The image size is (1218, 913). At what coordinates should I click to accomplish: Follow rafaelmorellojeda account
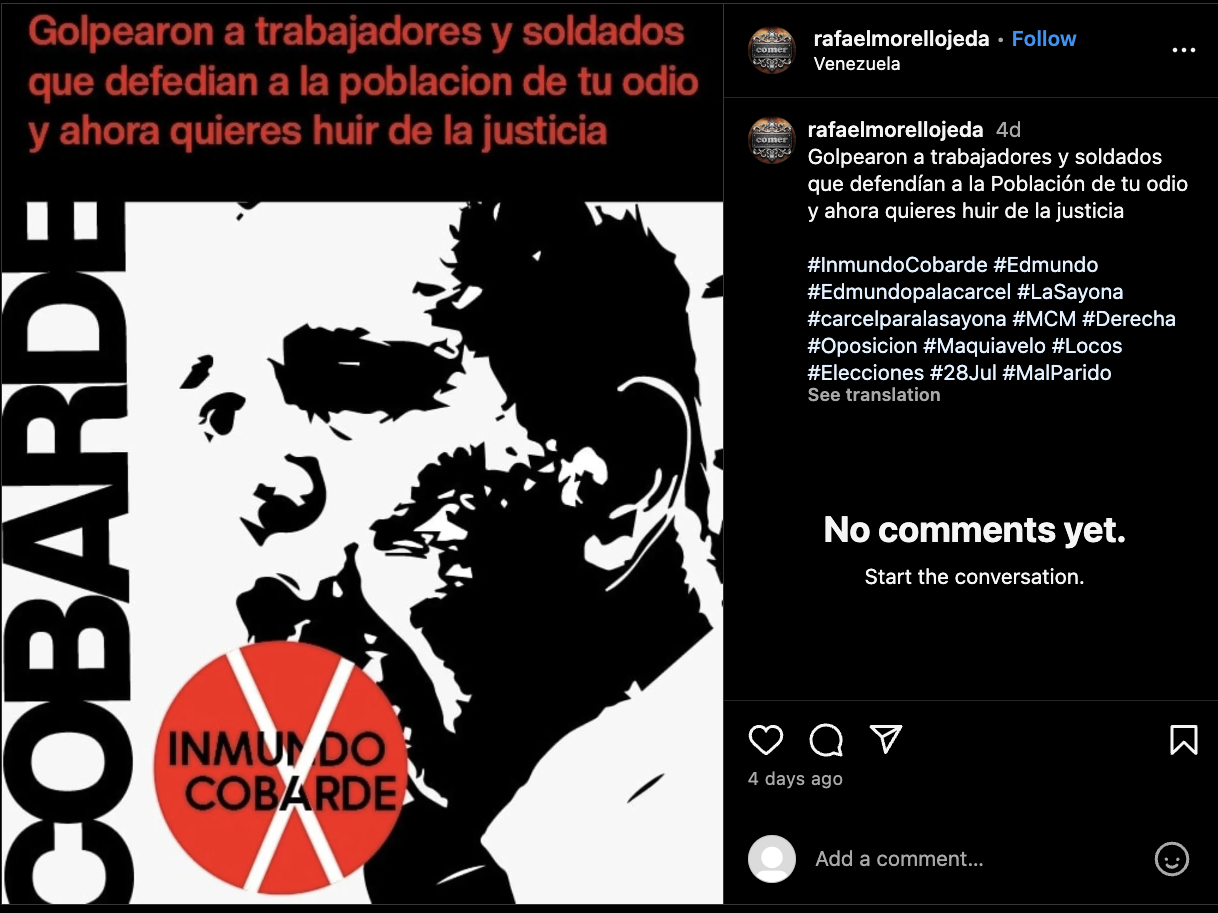pos(1044,39)
